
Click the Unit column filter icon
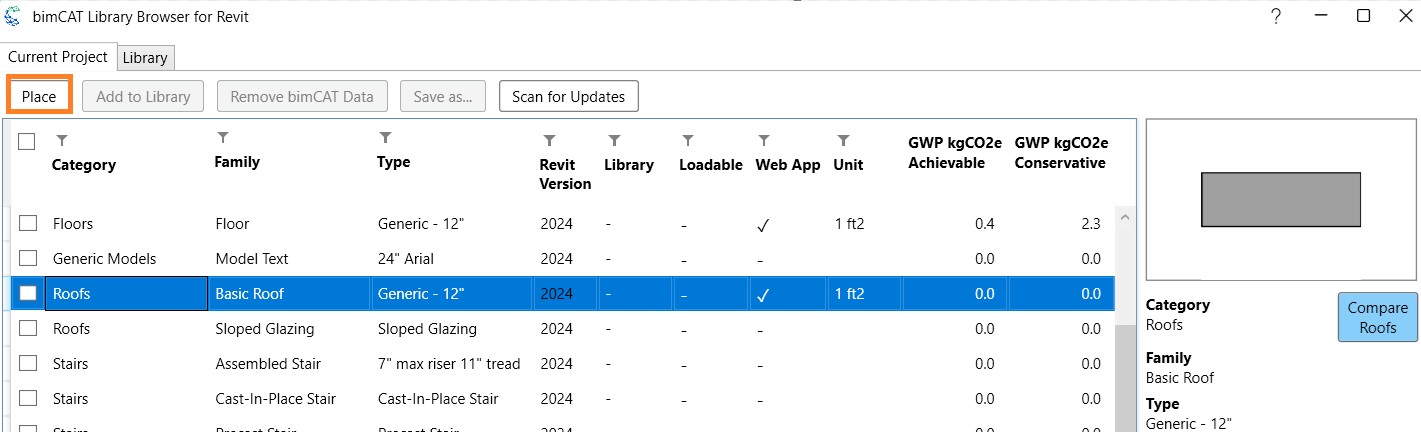[x=843, y=141]
